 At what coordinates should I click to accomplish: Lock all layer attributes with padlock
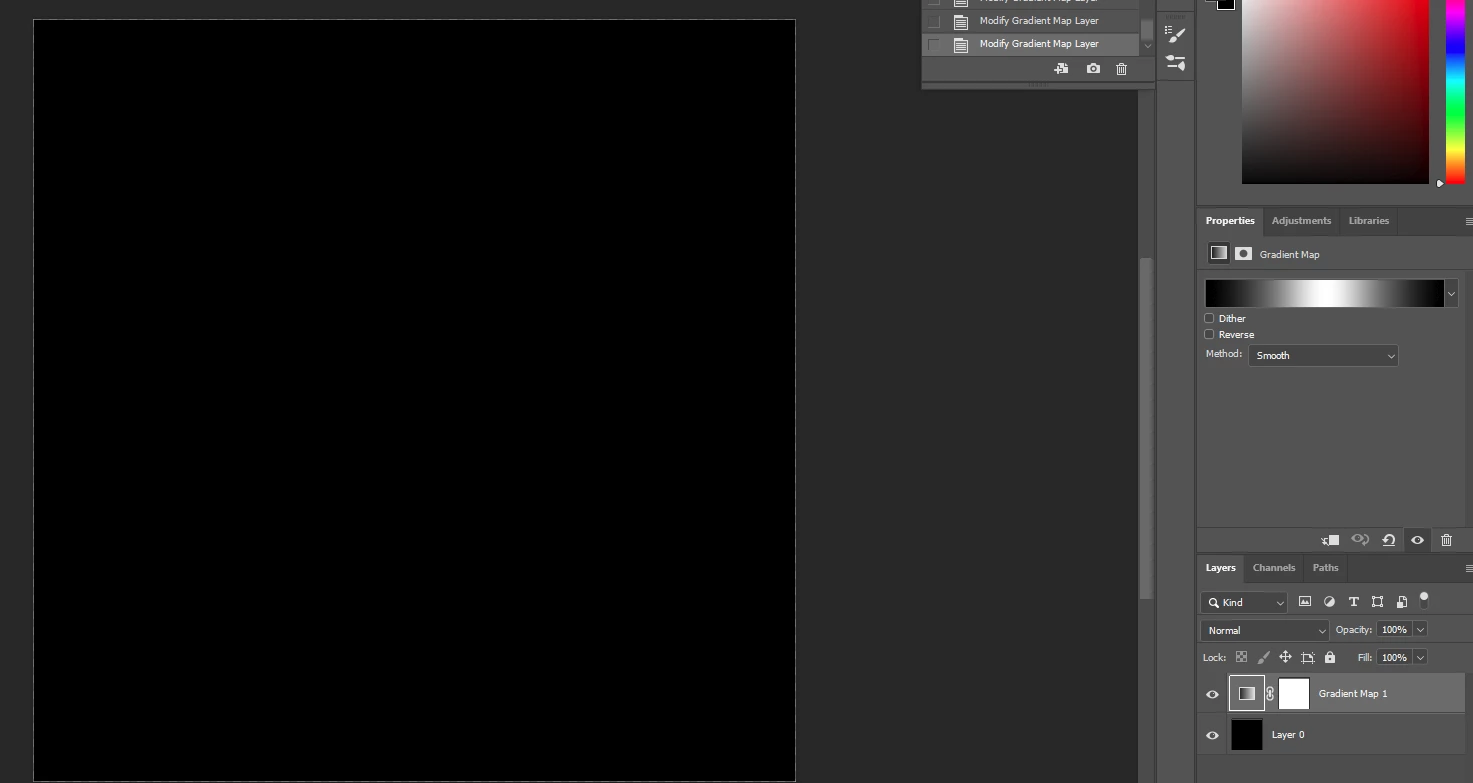pos(1329,657)
